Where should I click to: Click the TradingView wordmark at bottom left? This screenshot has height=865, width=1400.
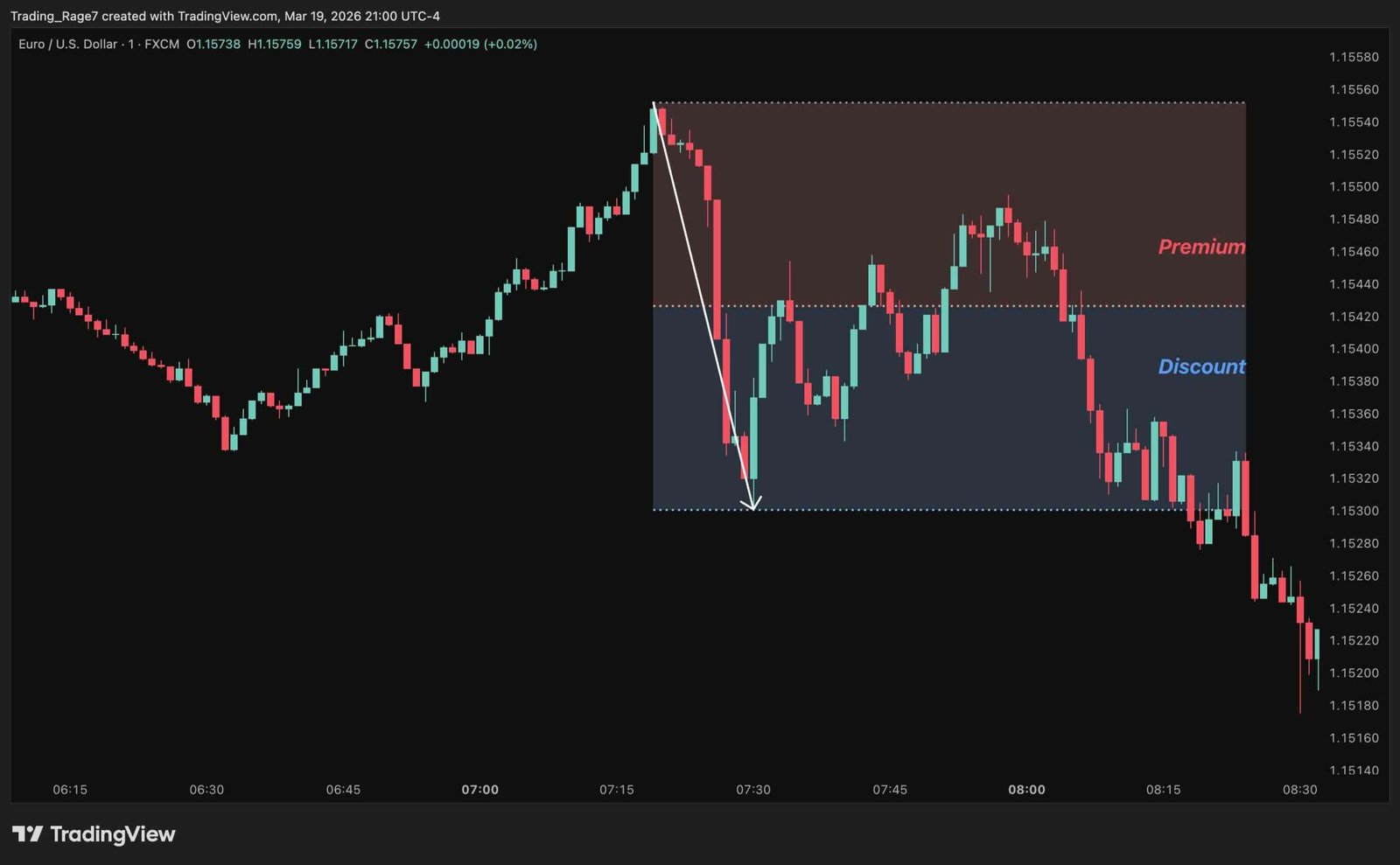tap(113, 834)
